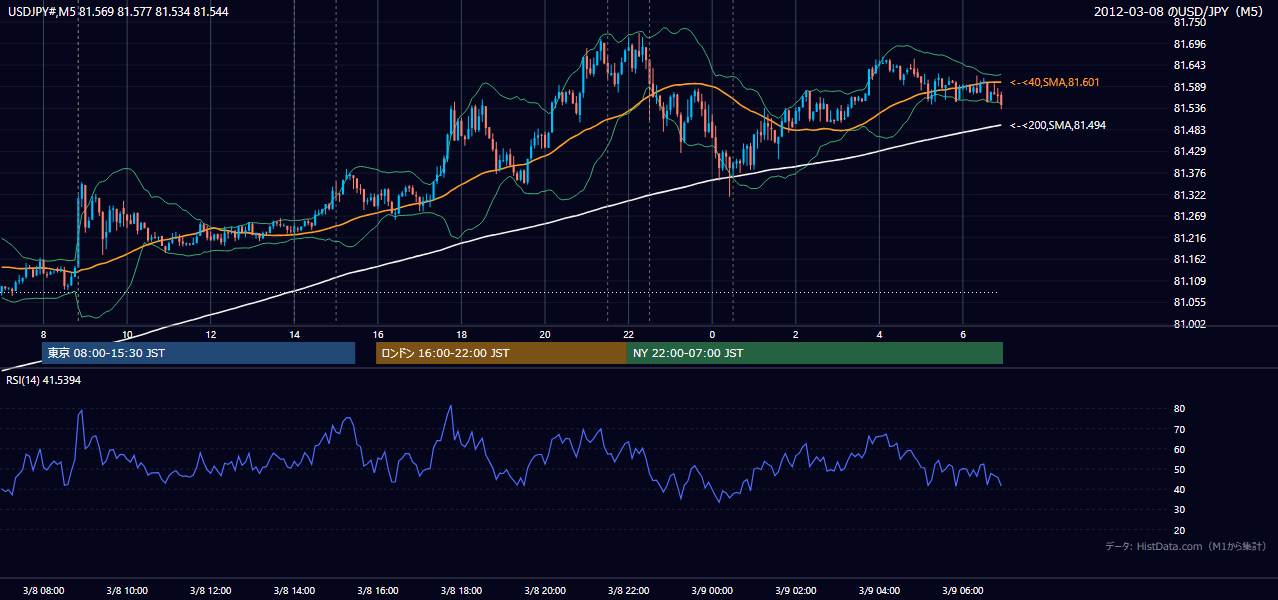Click RSI scale value 60

coord(1180,449)
